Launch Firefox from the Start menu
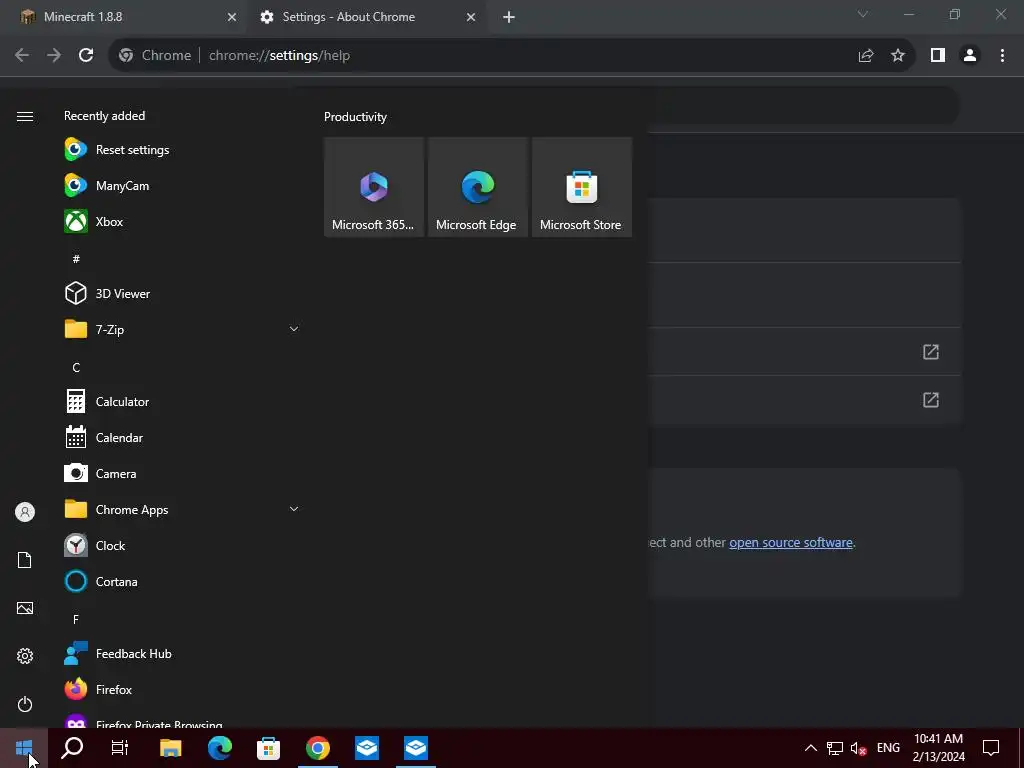Image resolution: width=1024 pixels, height=768 pixels. pyautogui.click(x=182, y=690)
